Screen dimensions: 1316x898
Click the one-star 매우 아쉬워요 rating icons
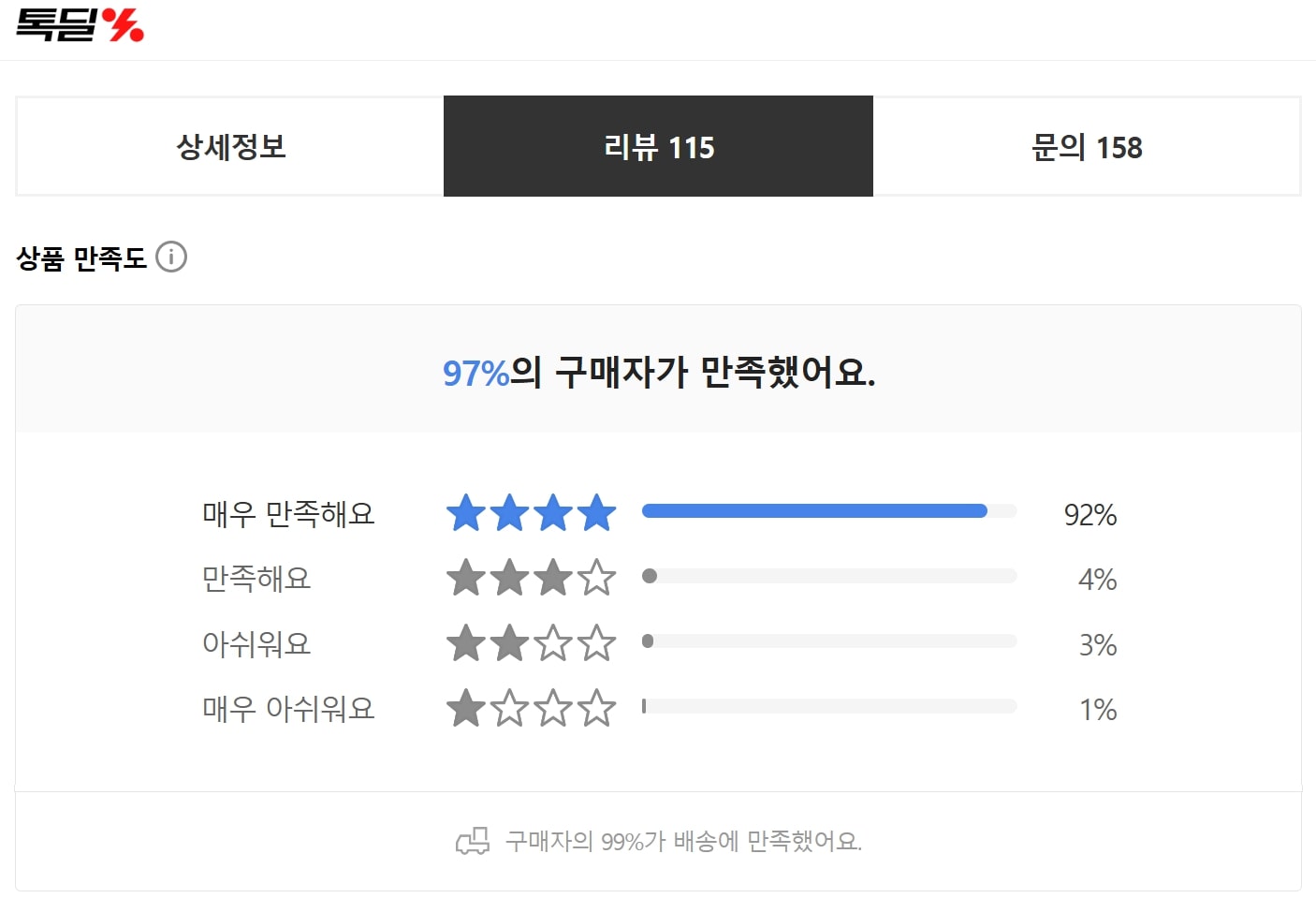pyautogui.click(x=531, y=709)
